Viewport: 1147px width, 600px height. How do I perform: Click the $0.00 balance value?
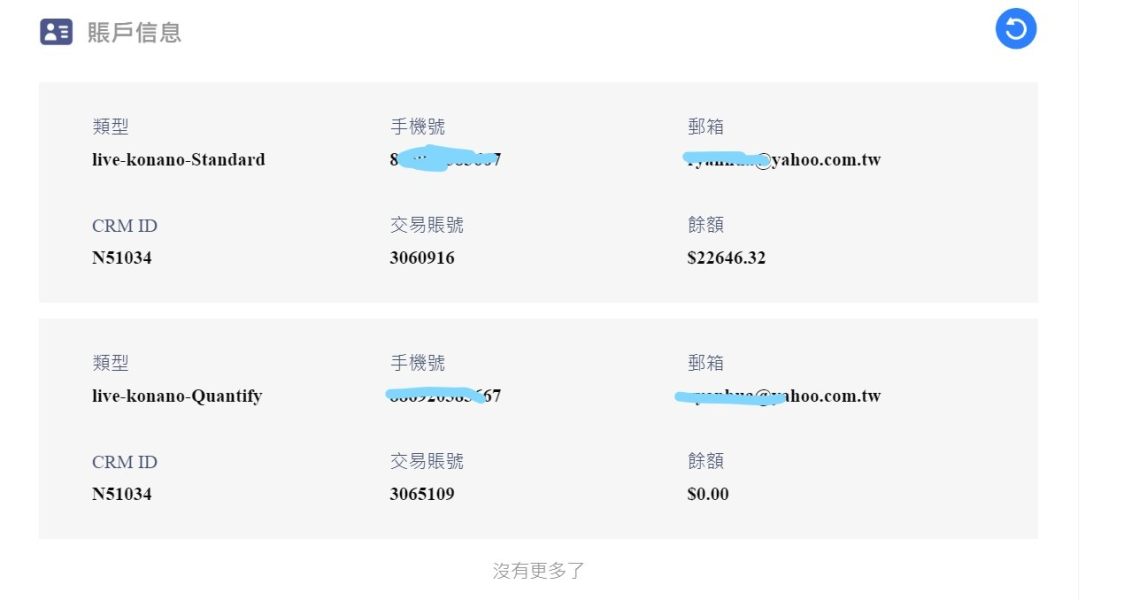708,494
